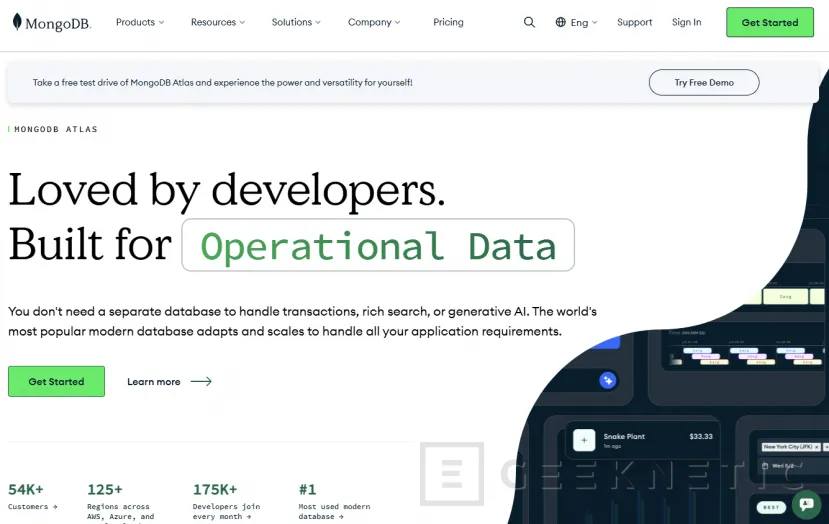
Task: Open the search magnifier icon
Action: click(529, 22)
